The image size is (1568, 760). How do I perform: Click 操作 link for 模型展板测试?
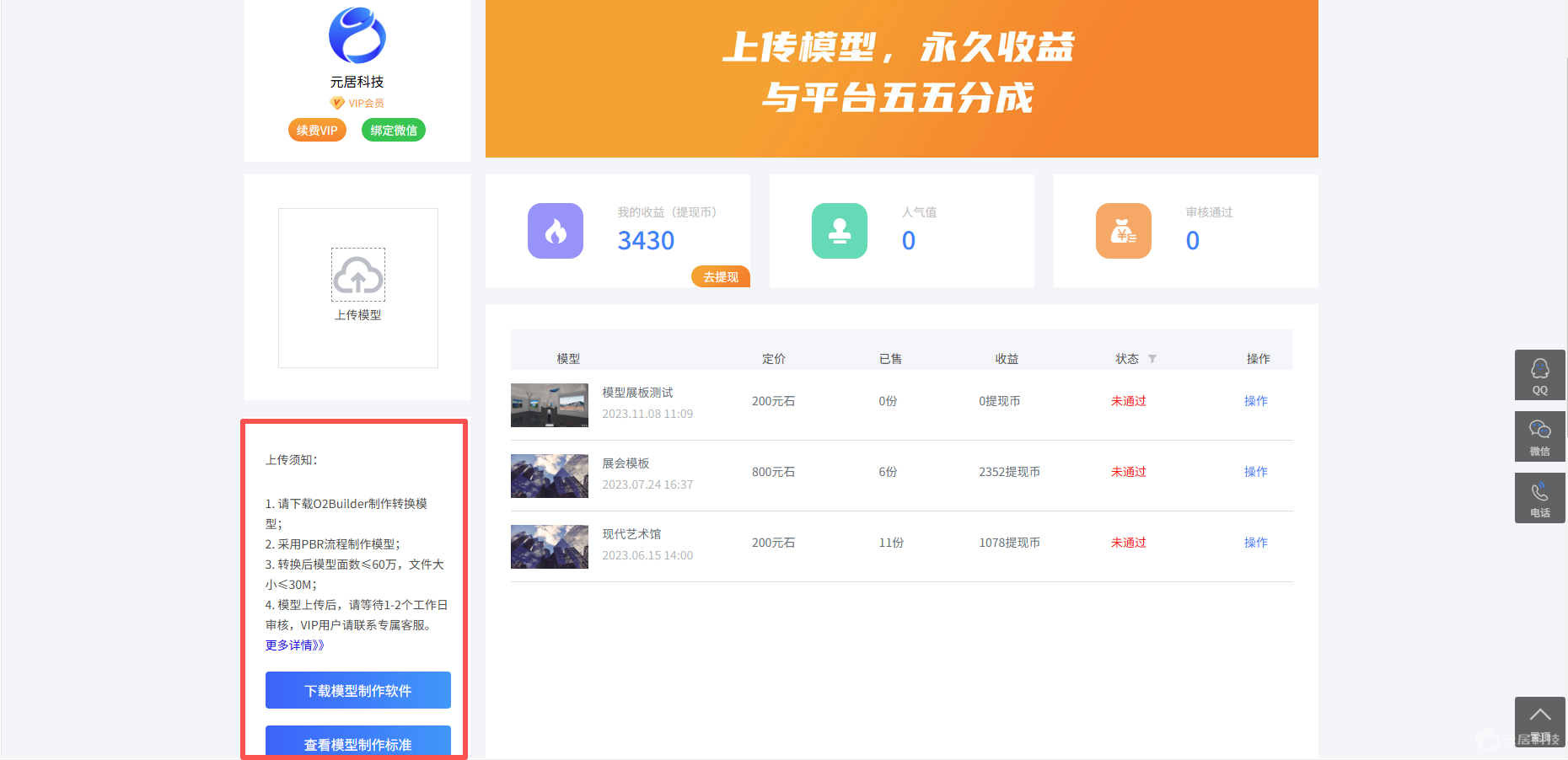point(1256,401)
